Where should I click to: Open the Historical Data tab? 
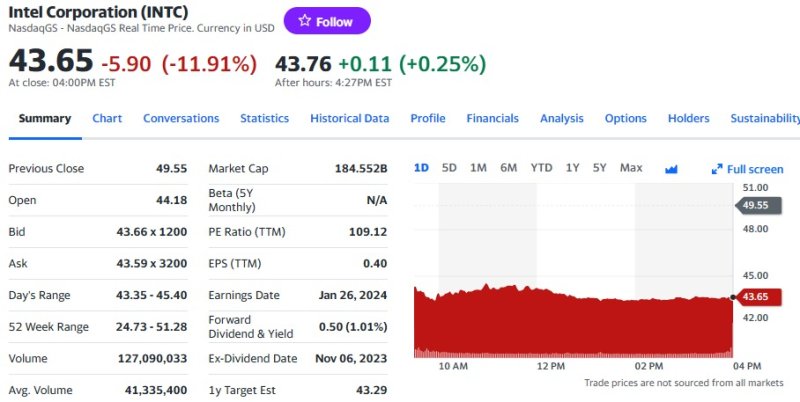click(x=349, y=118)
